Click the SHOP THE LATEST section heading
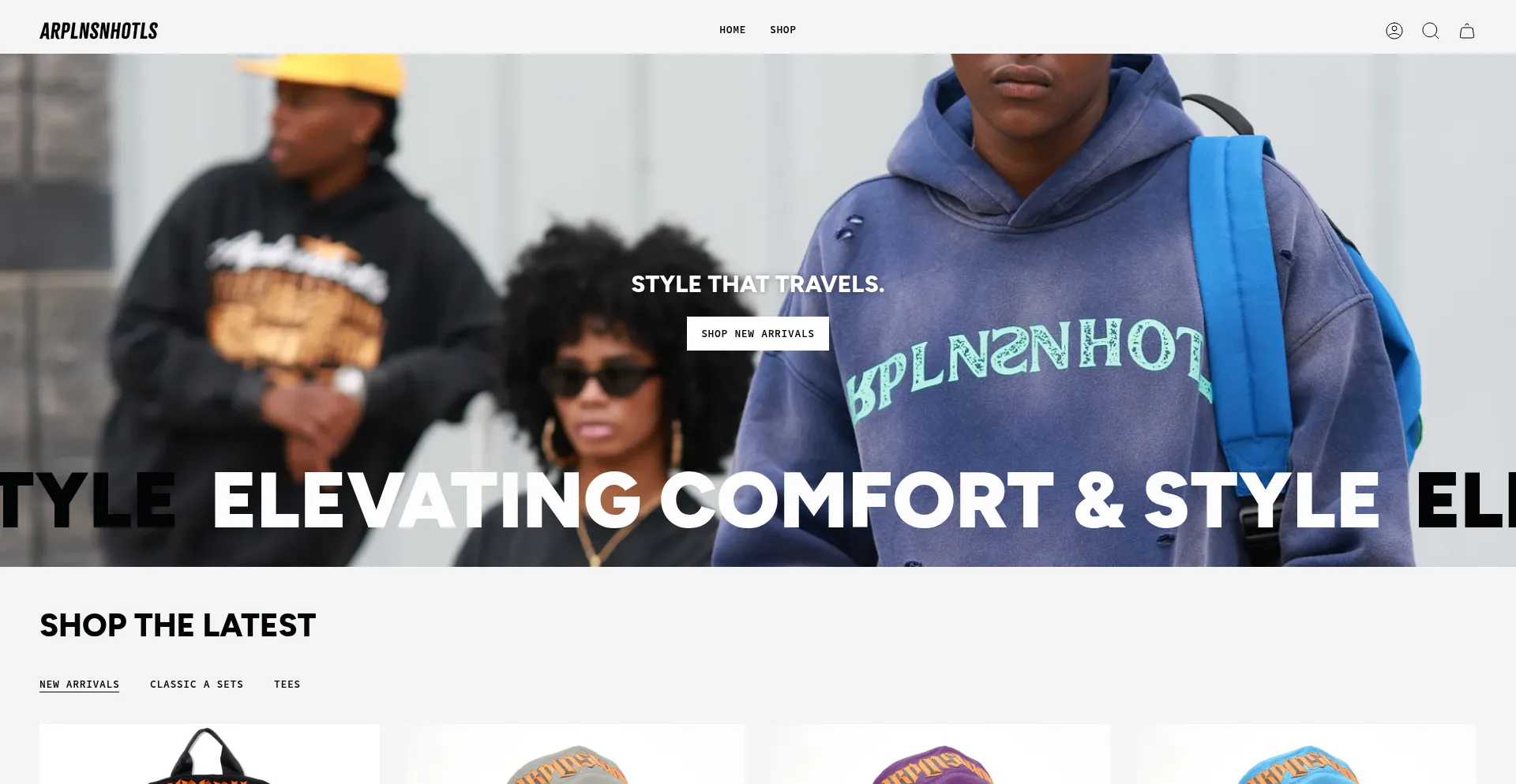Image resolution: width=1516 pixels, height=784 pixels. [x=178, y=625]
